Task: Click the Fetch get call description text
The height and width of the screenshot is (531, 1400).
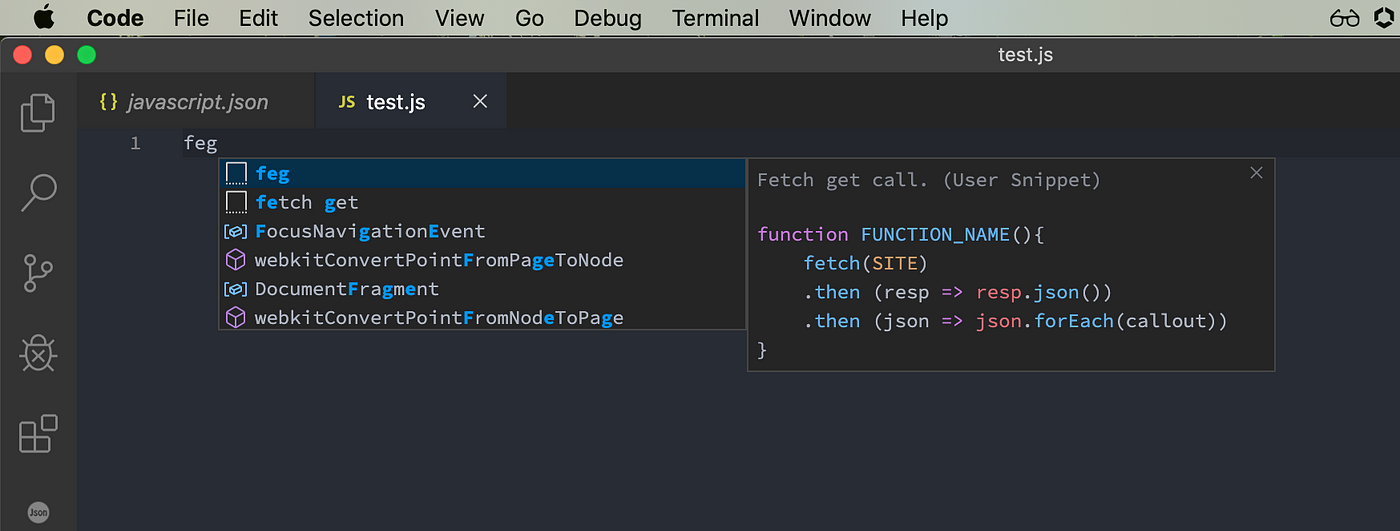Action: pyautogui.click(x=929, y=181)
